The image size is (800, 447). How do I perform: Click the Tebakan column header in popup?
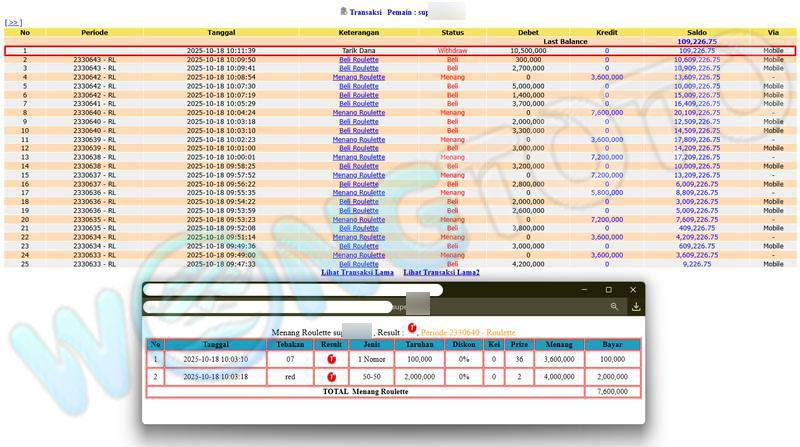(x=290, y=344)
